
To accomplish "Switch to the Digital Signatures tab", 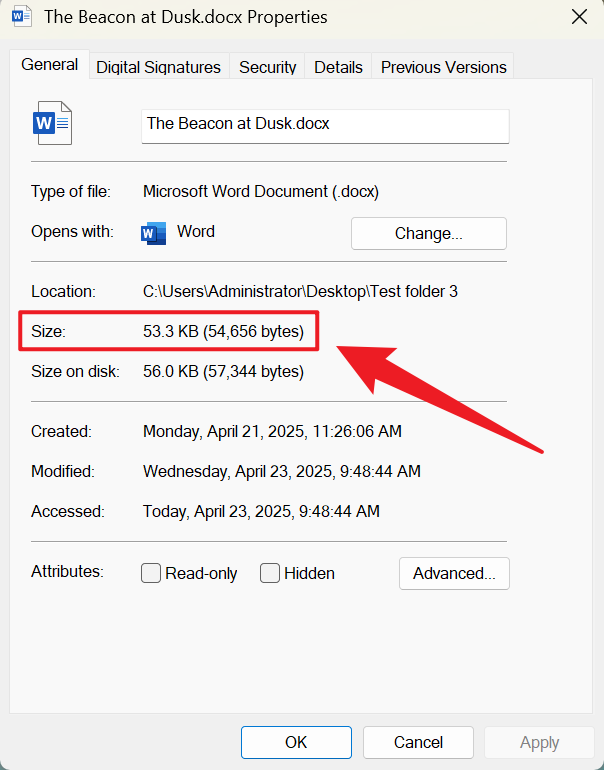I will click(158, 67).
